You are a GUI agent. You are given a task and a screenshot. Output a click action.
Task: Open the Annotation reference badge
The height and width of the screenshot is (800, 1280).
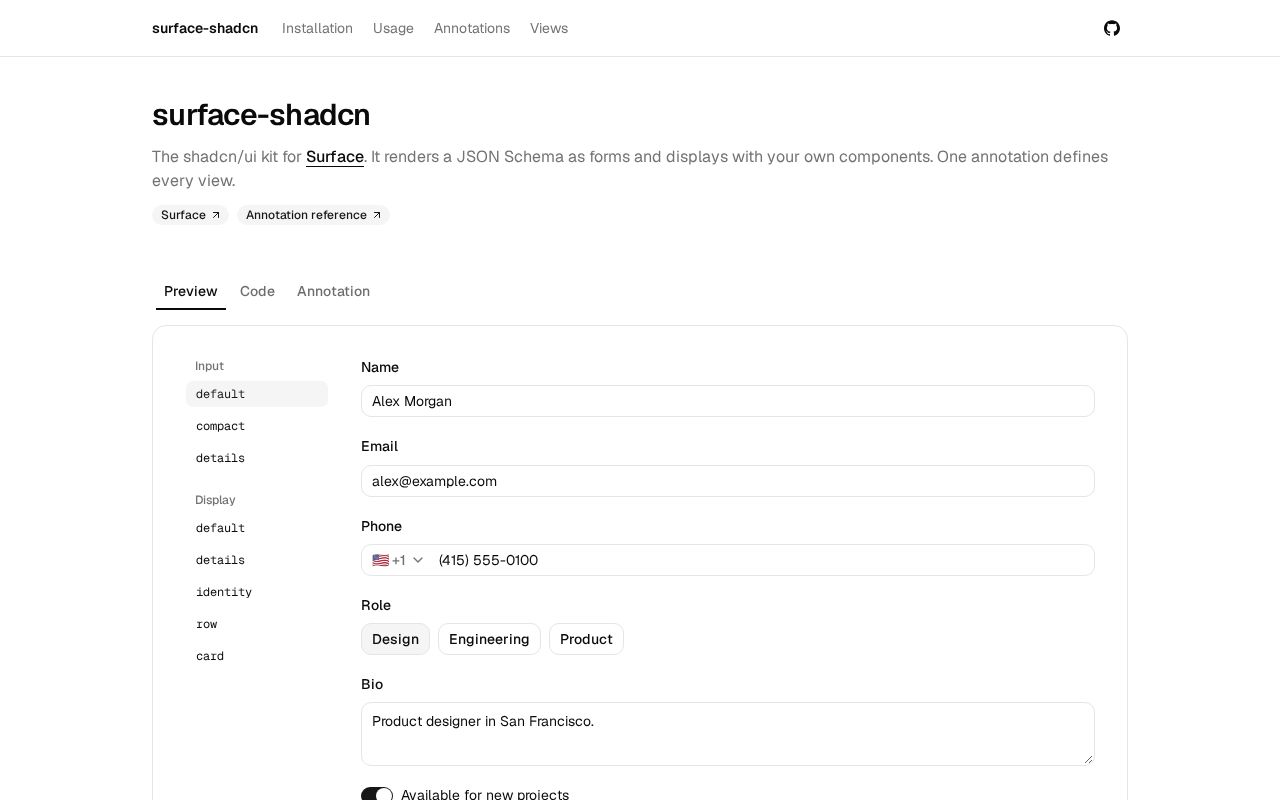pyautogui.click(x=313, y=215)
